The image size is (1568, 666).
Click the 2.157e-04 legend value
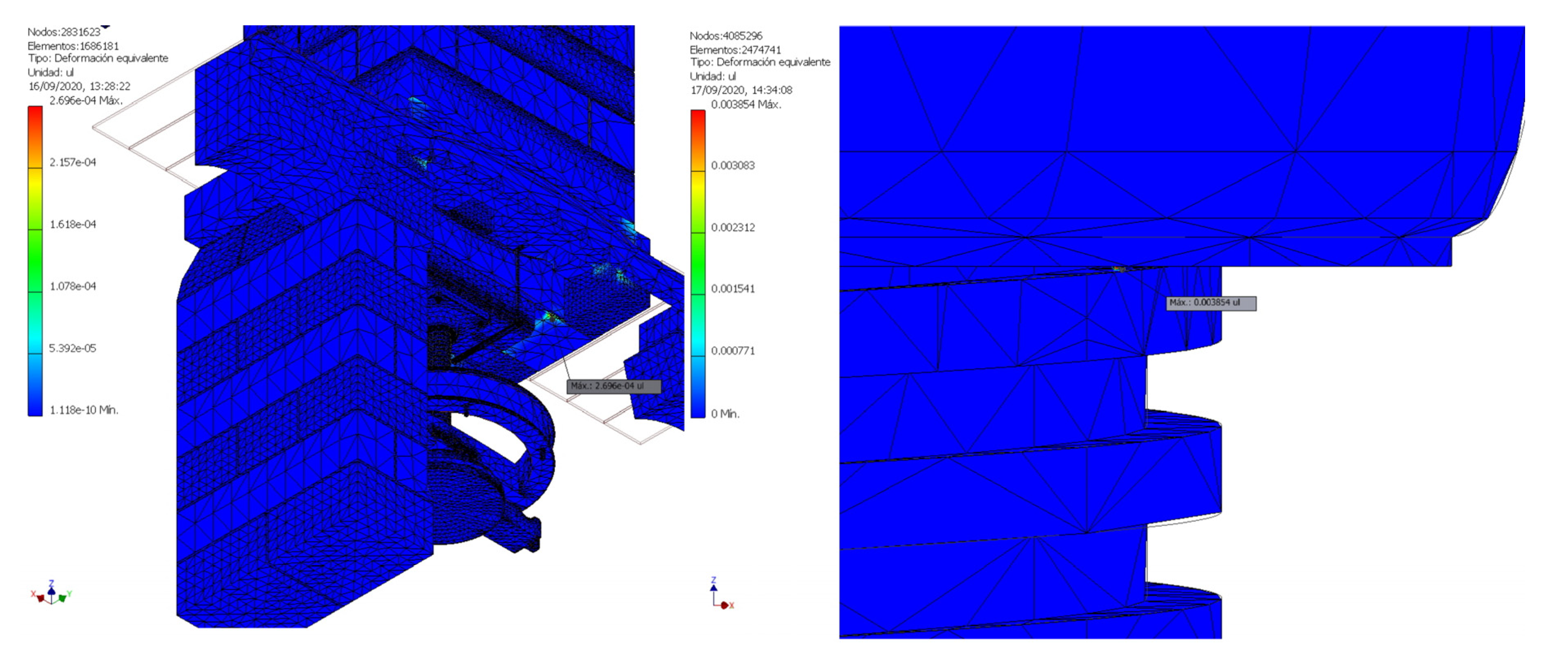(72, 162)
